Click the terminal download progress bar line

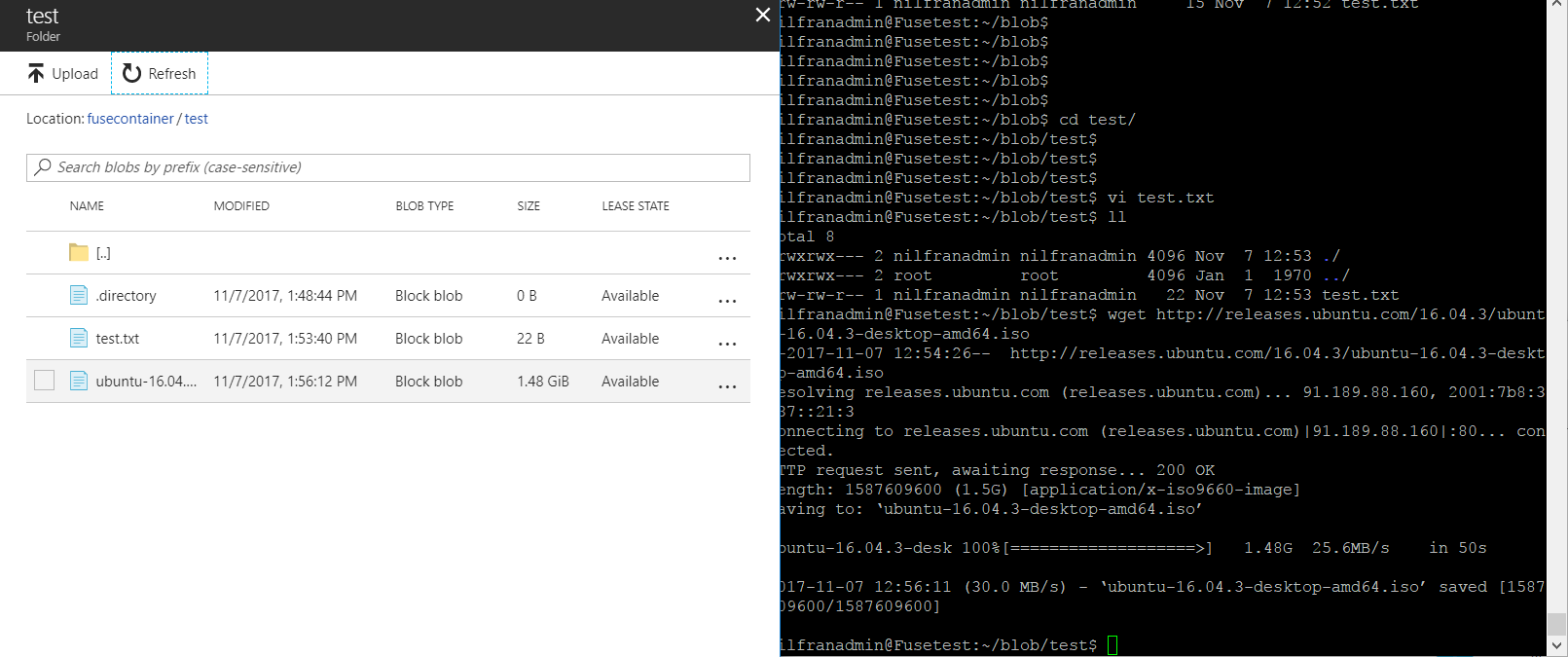click(1133, 548)
